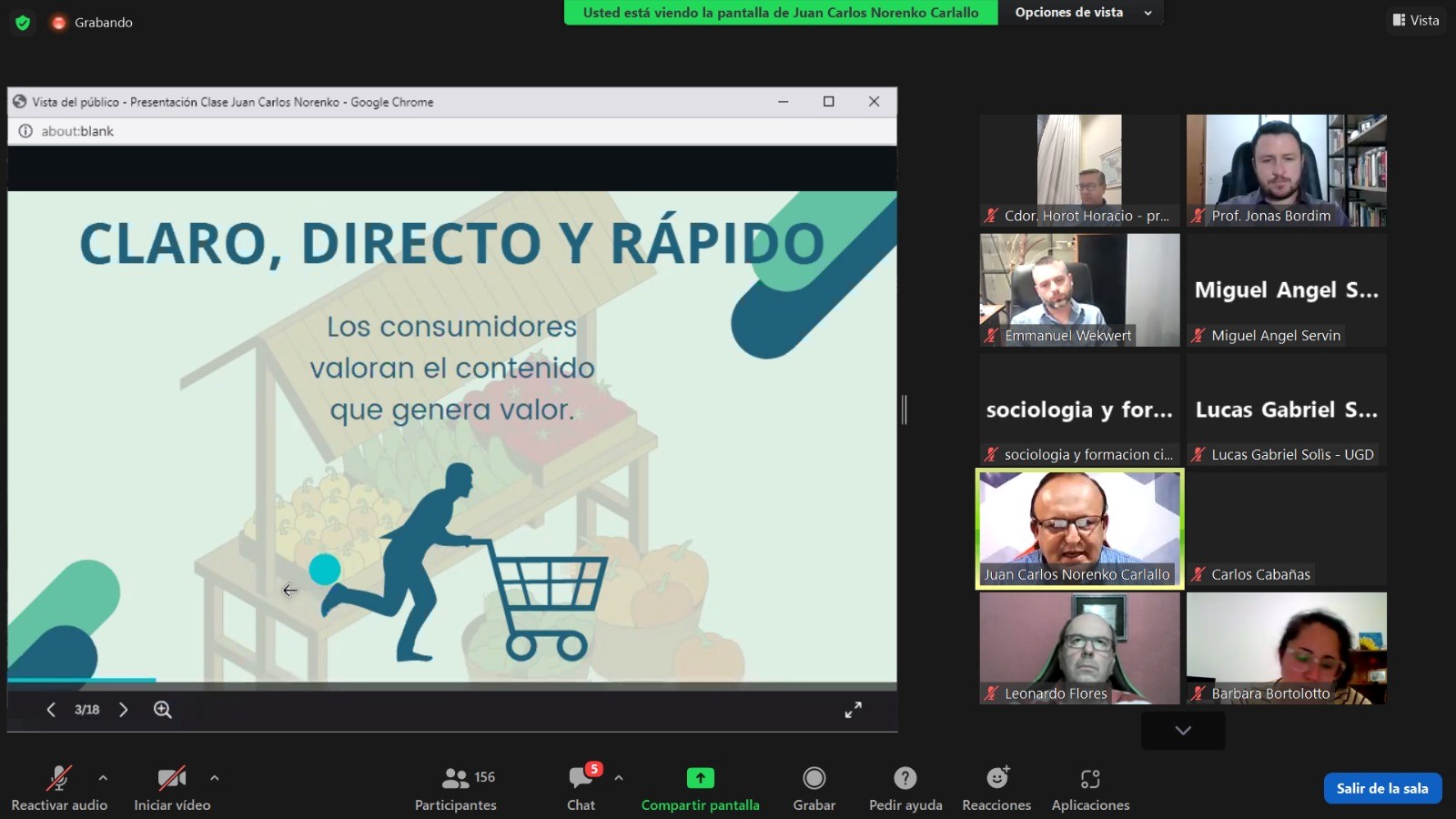Click muted mic icon on Barbara Bortolotto
Viewport: 1456px width, 819px height.
[x=1198, y=693]
